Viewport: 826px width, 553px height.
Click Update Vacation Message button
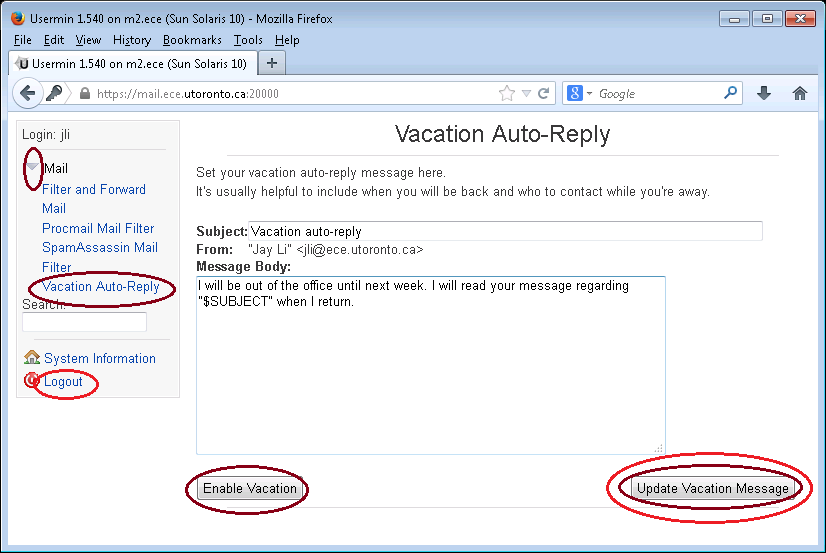pos(712,489)
